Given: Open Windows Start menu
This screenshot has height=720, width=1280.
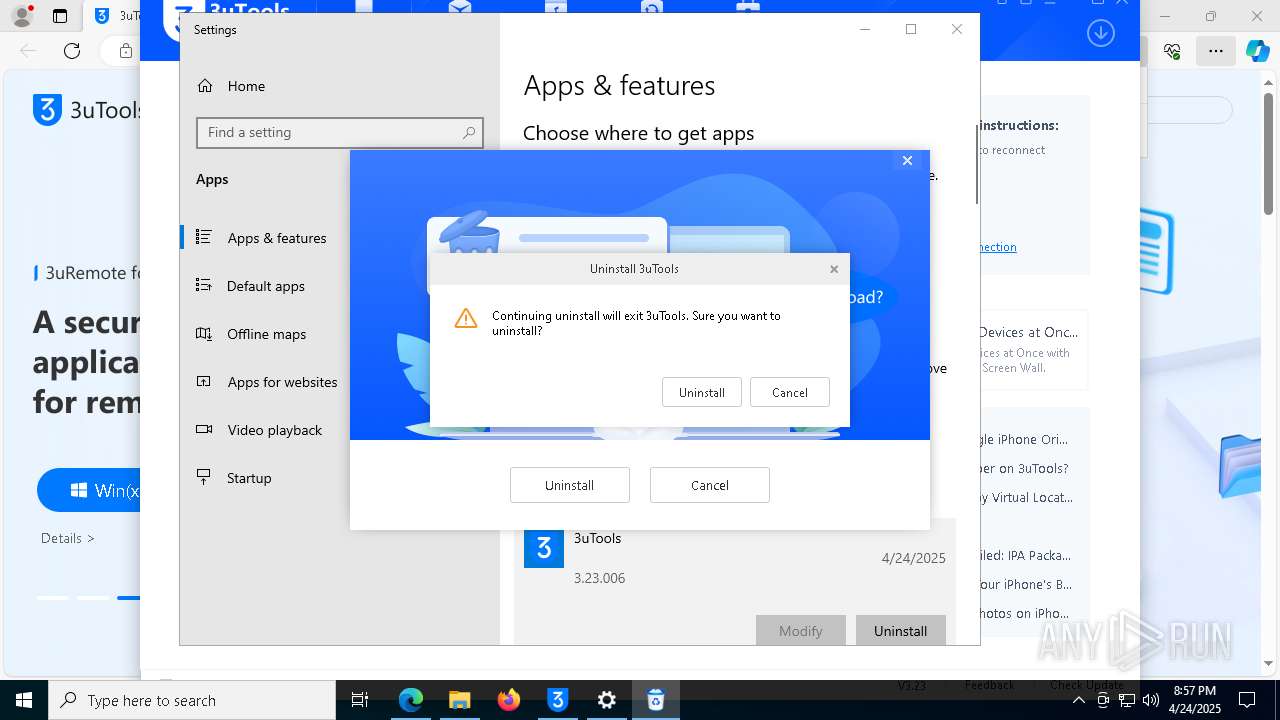Looking at the screenshot, I should [x=24, y=700].
